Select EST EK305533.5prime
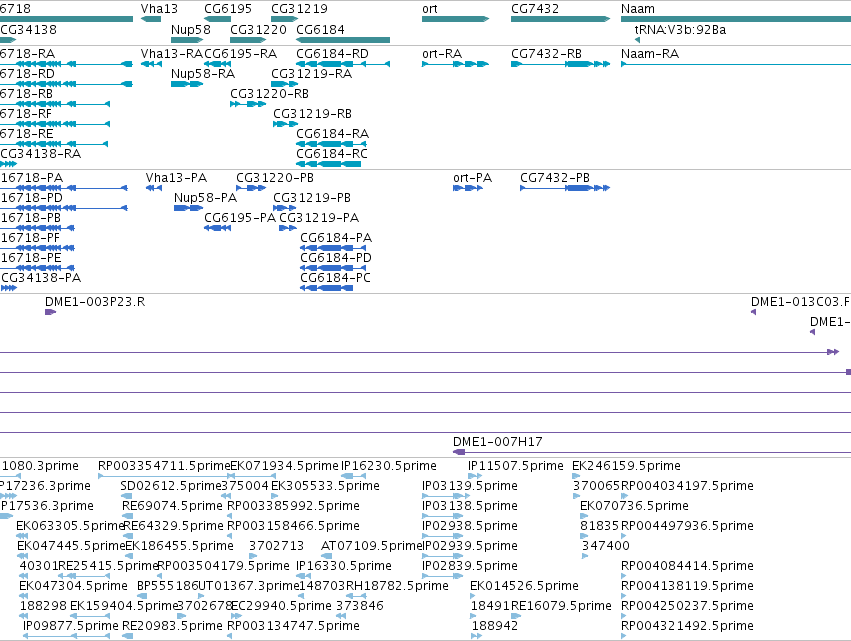The width and height of the screenshot is (851, 641). 275,496
